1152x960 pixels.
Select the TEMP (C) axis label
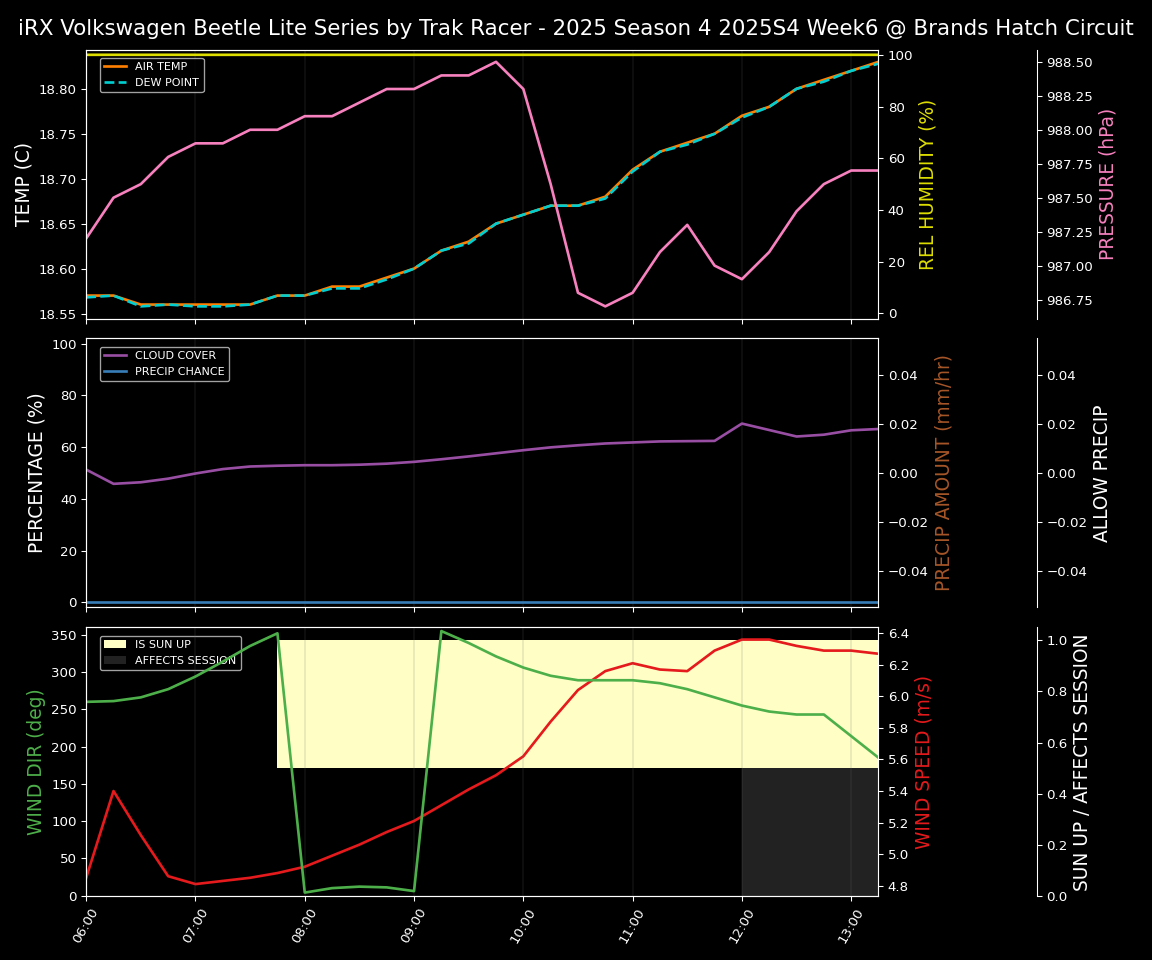tap(24, 184)
